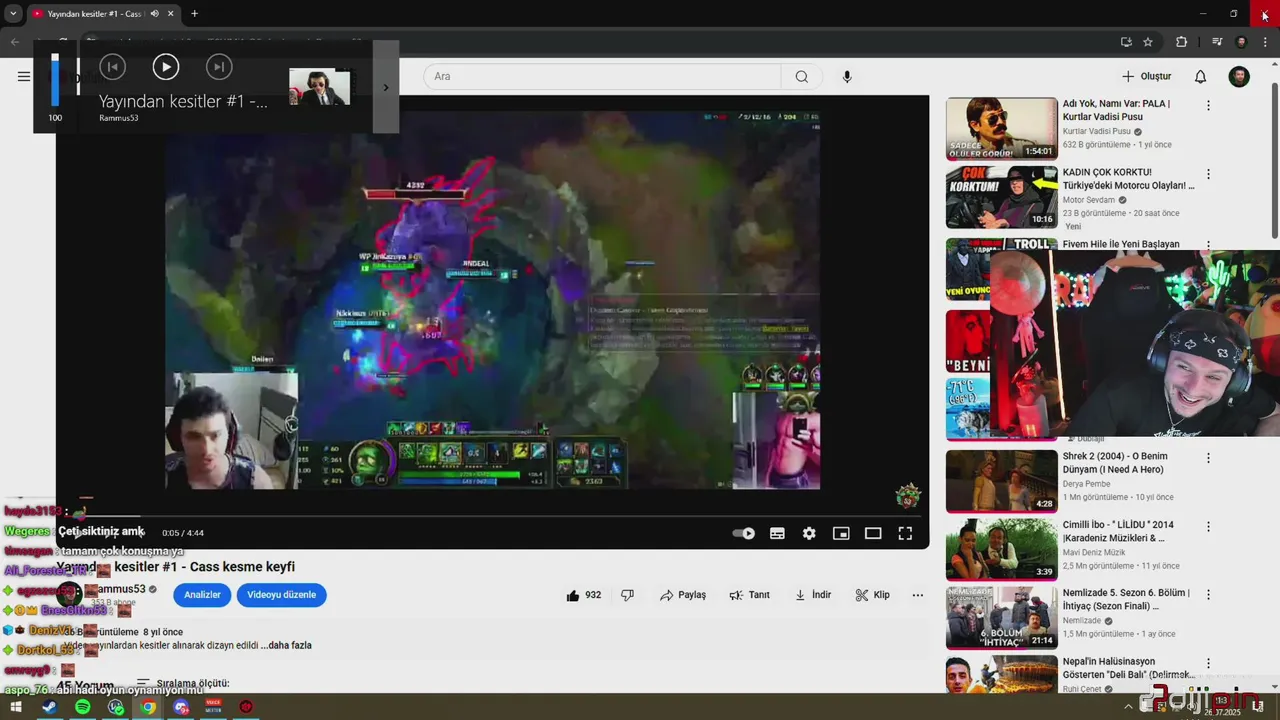
Task: Expand the tab search dropdown arrow
Action: [13, 14]
